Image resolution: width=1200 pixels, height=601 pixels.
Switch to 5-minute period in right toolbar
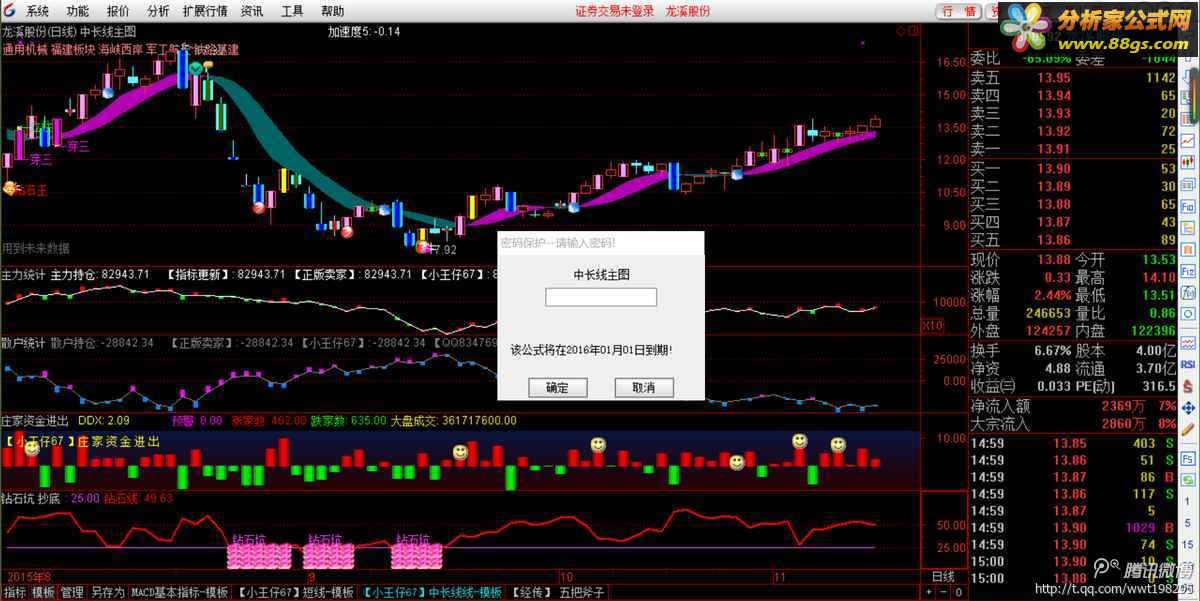1188,522
